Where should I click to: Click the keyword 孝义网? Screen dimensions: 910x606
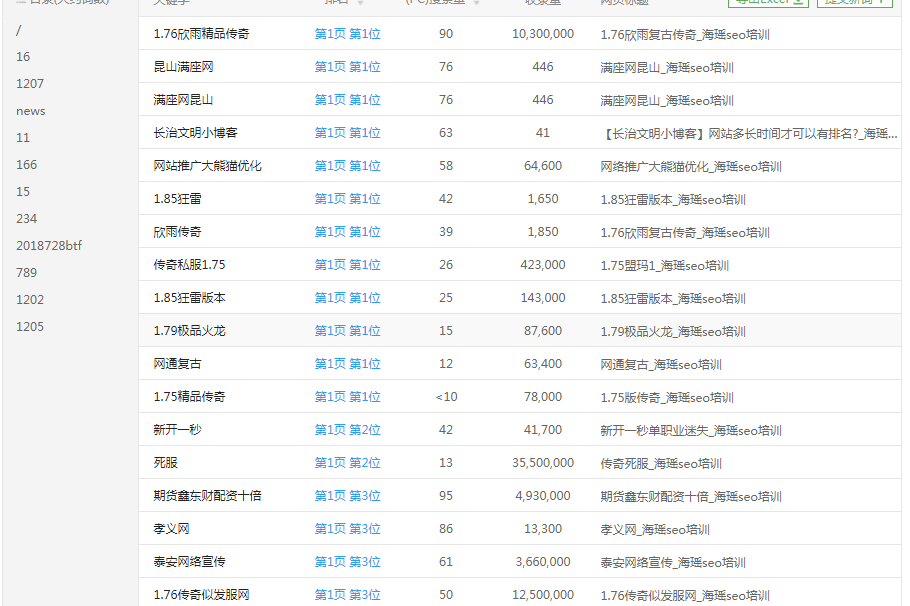pos(171,529)
